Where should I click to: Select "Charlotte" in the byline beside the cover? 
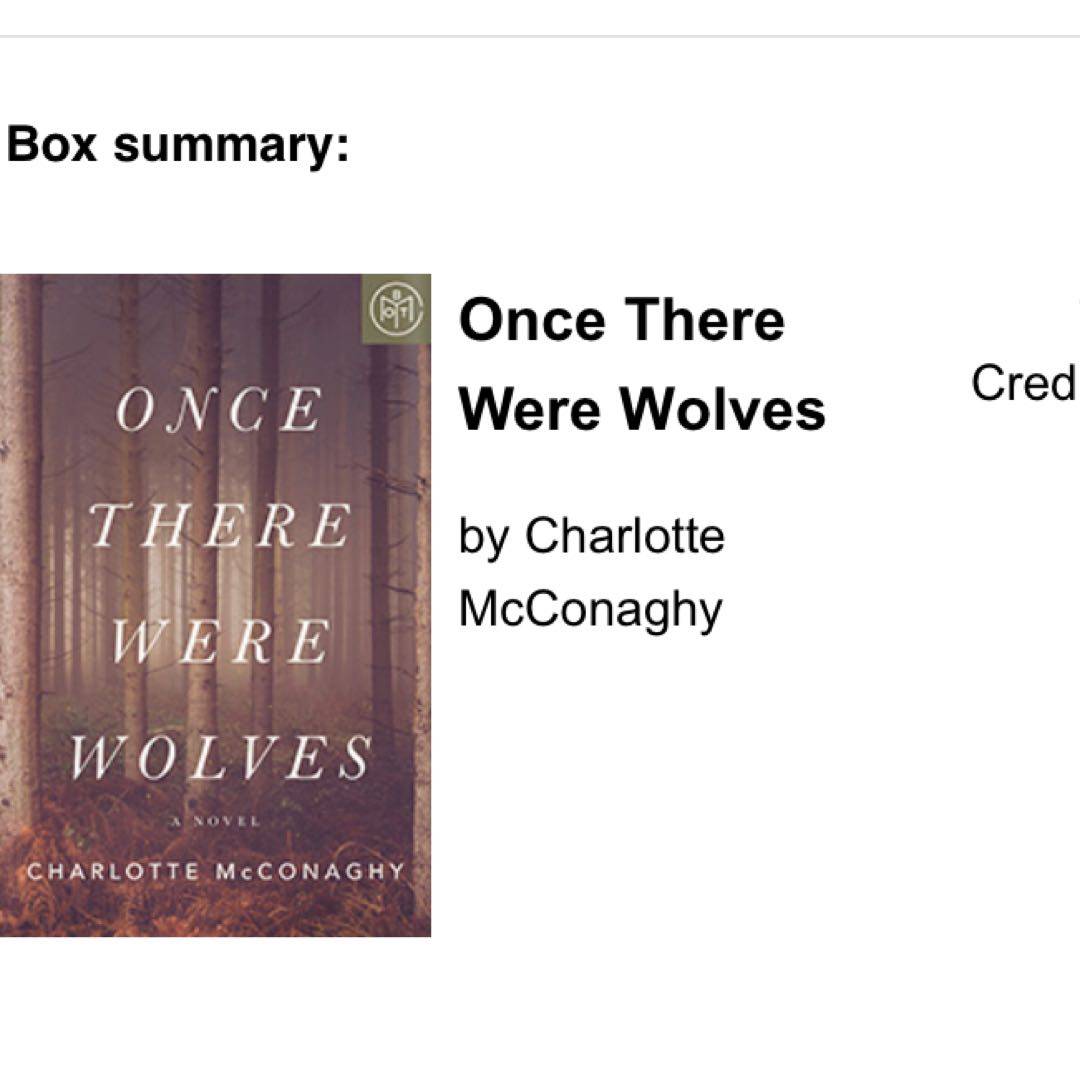click(x=624, y=536)
